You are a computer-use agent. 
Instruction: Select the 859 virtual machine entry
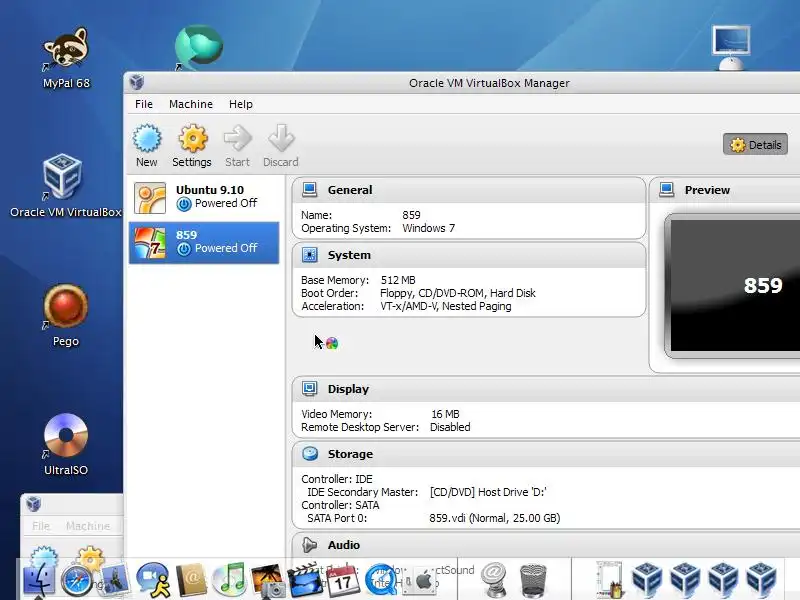point(204,243)
